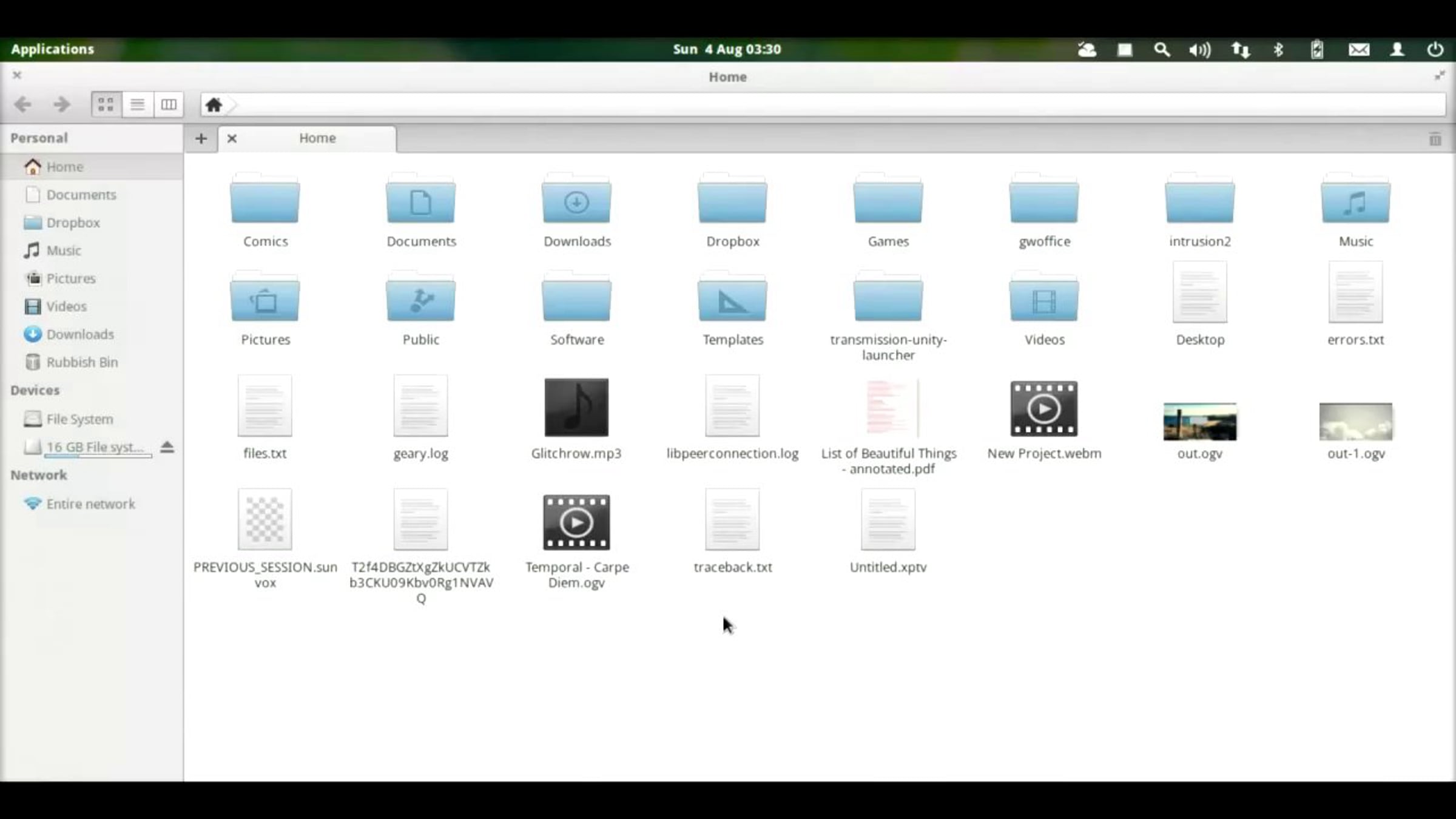Select the Glitchrow.mp3 file
Screen dimensions: 1456x819
pos(576,408)
